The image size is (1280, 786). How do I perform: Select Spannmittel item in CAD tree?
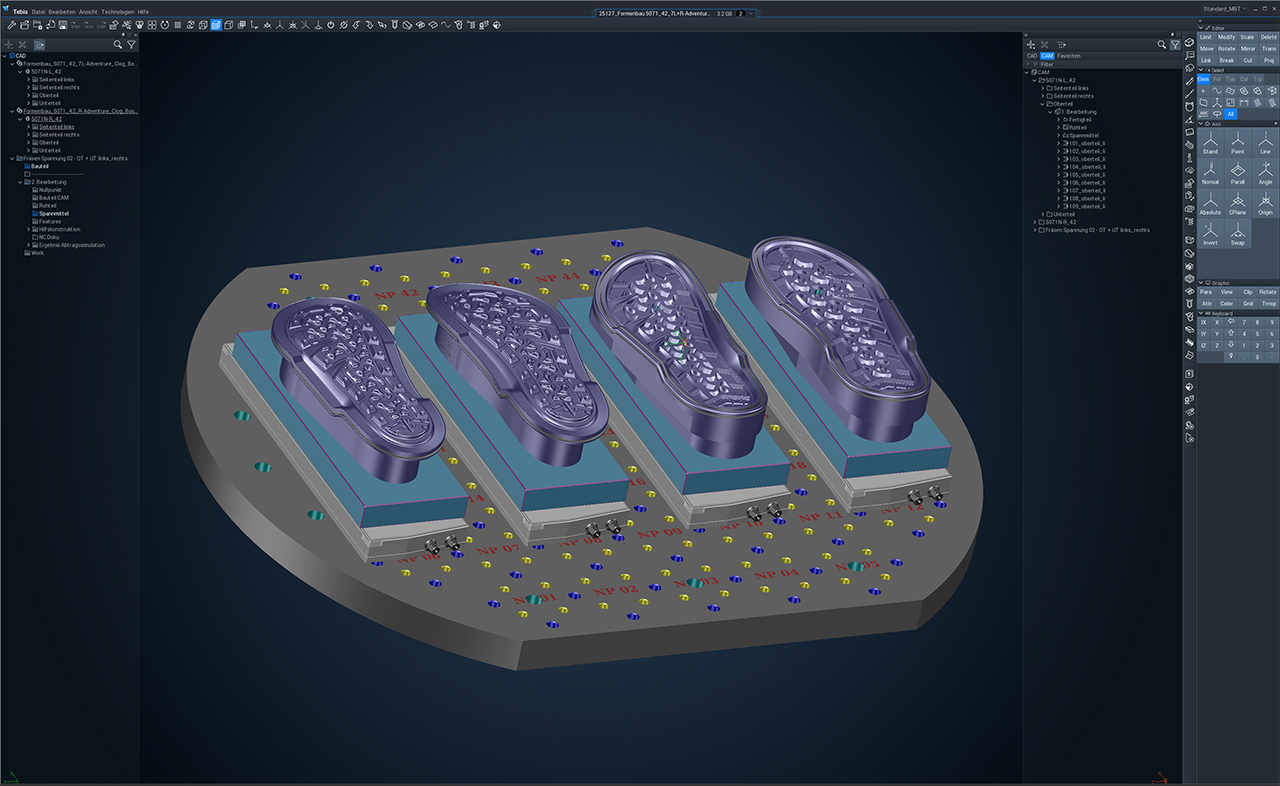pyautogui.click(x=55, y=213)
